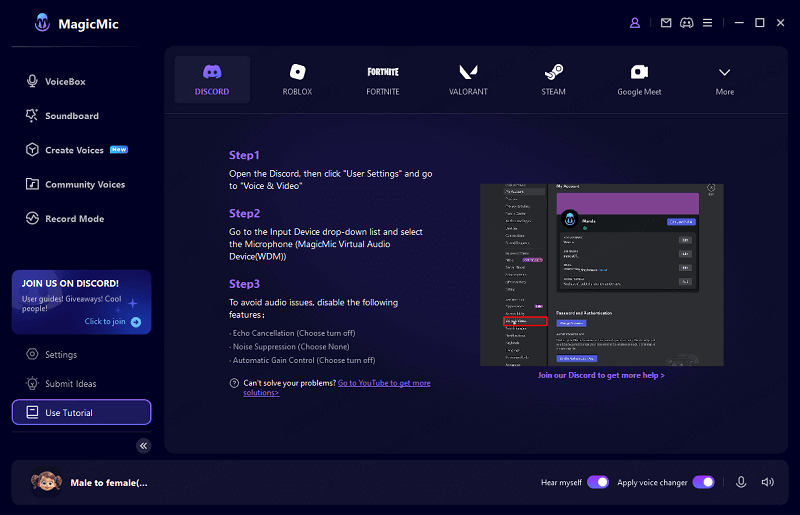Minimize the MagicMic window
Image resolution: width=800 pixels, height=515 pixels.
(x=739, y=23)
